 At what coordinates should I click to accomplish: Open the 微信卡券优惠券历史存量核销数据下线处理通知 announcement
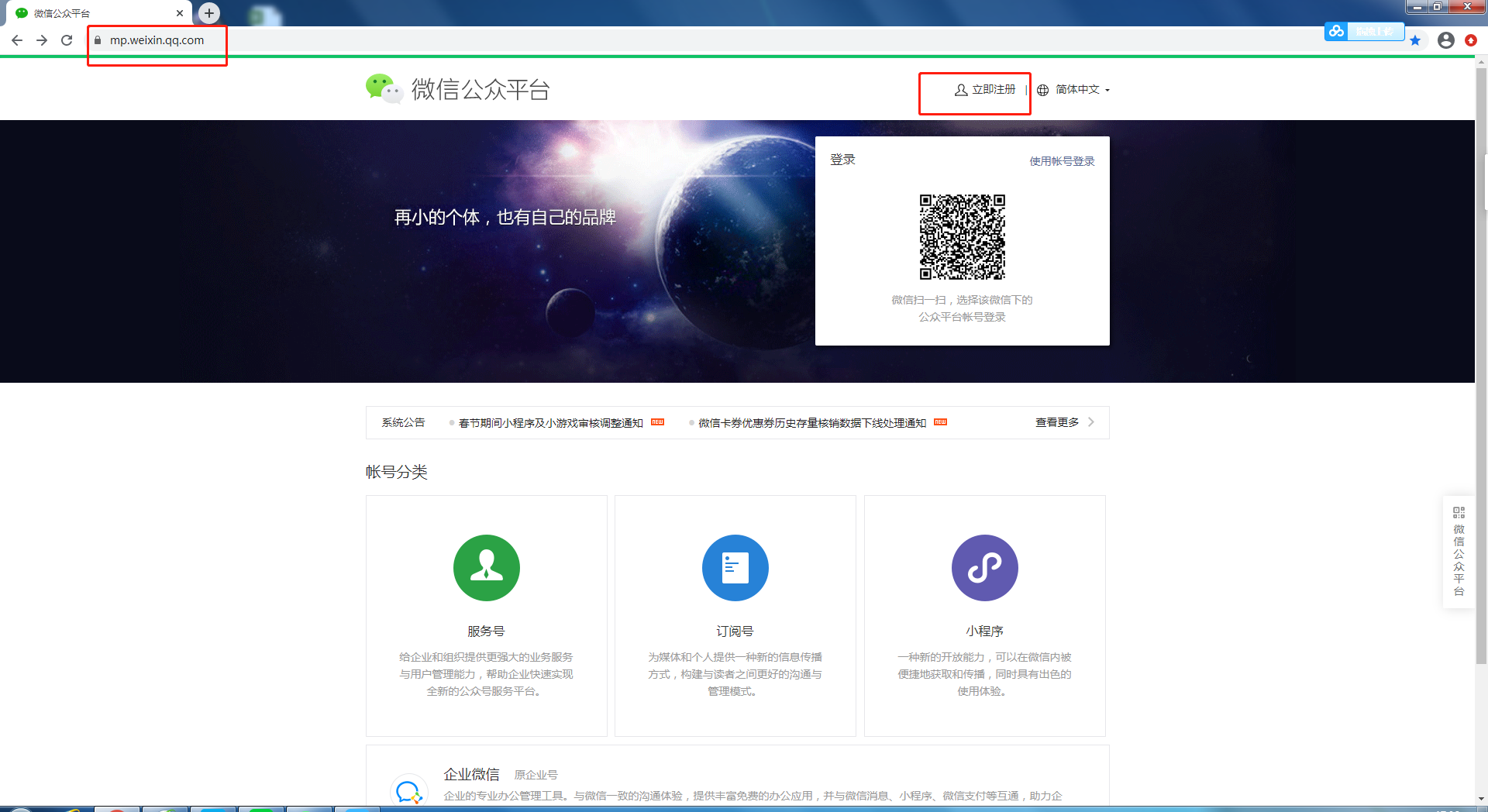[x=812, y=423]
